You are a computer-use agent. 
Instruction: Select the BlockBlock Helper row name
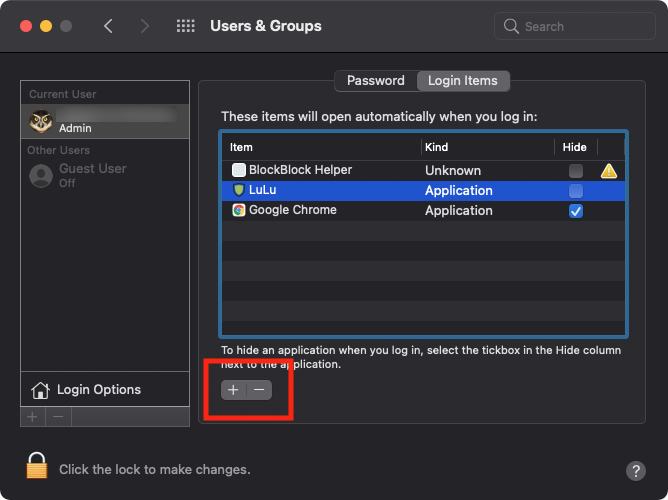coord(300,170)
